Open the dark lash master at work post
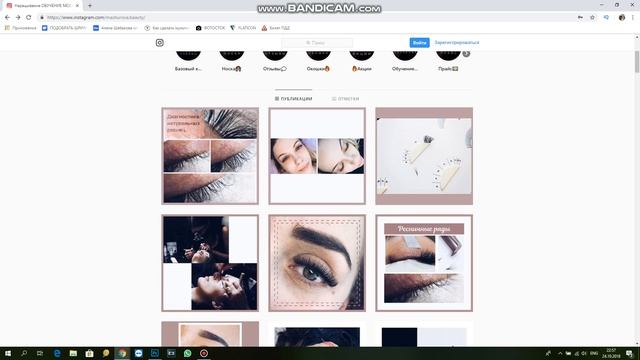Screen dimensions: 640x360 [210, 263]
